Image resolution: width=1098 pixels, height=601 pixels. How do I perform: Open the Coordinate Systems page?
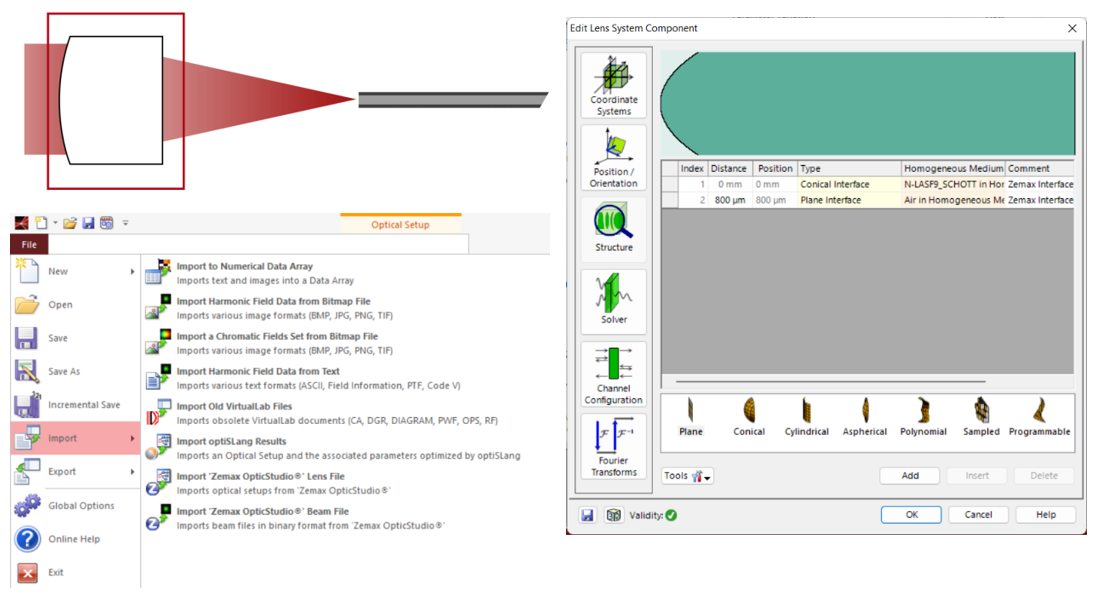pos(613,85)
